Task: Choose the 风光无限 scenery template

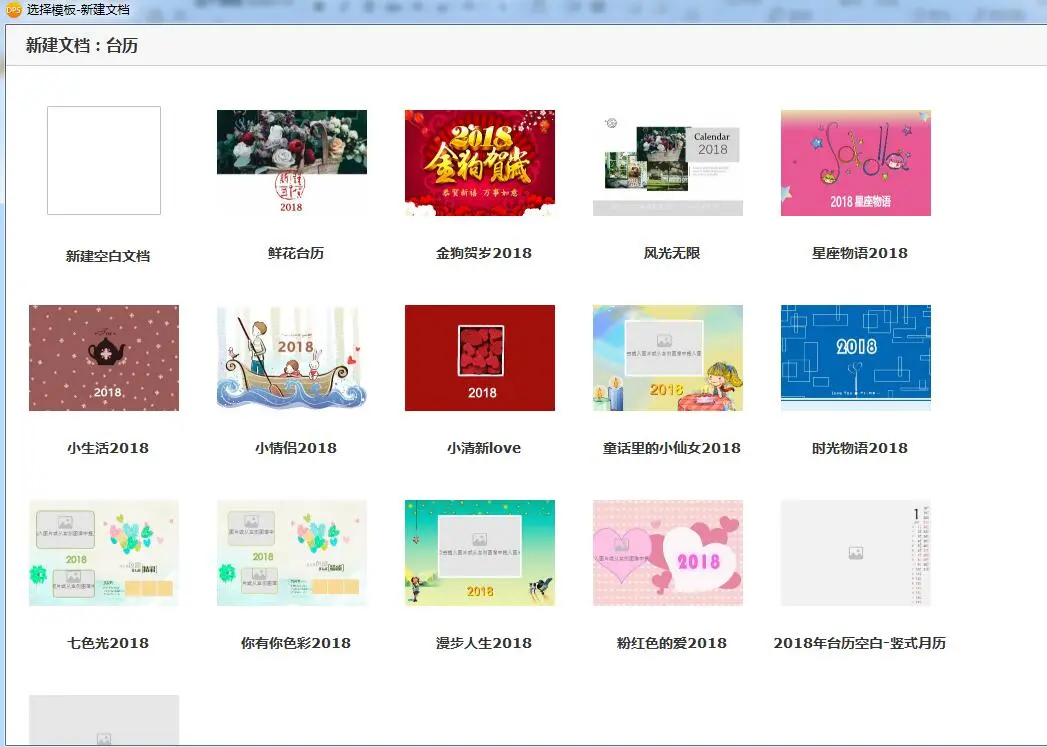Action: point(667,162)
